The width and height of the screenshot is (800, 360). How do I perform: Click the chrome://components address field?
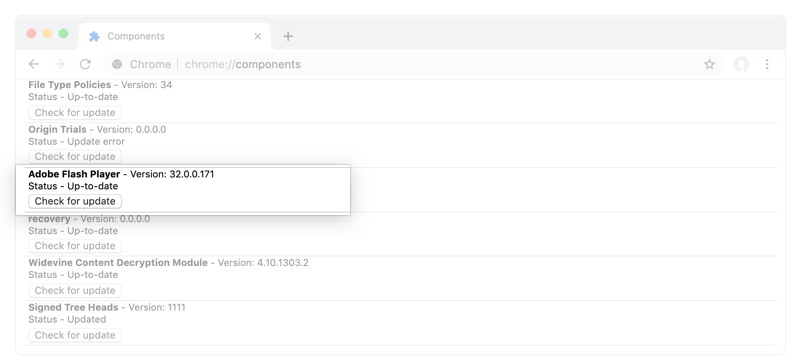coord(413,64)
